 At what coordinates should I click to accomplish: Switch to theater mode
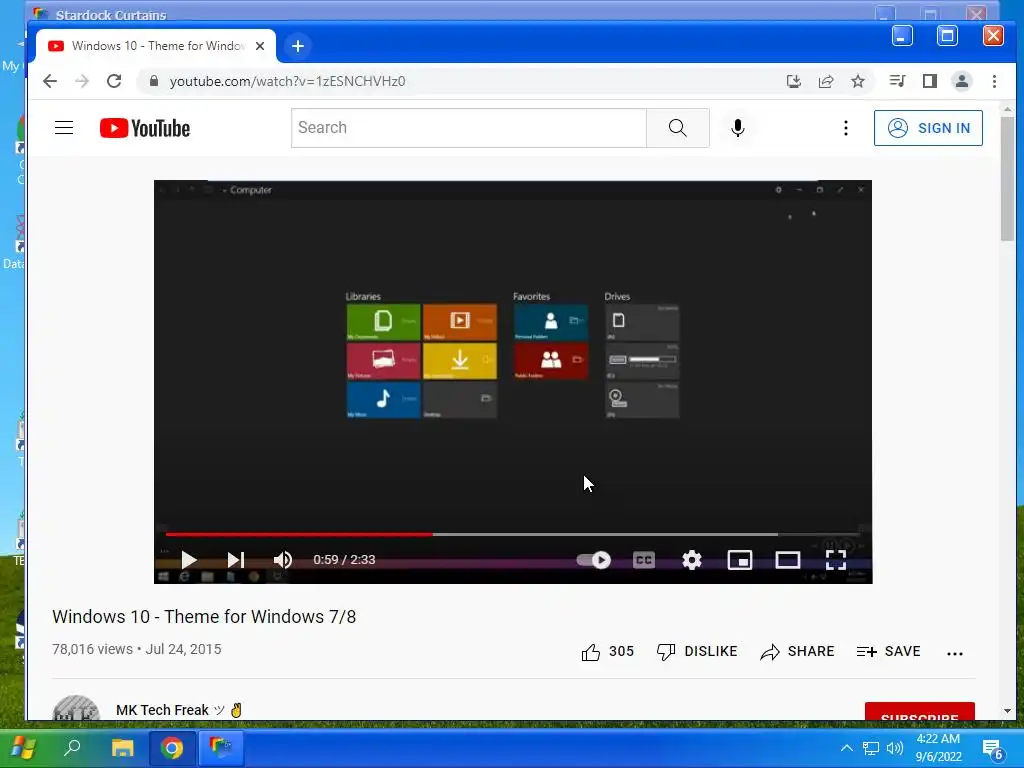point(788,560)
